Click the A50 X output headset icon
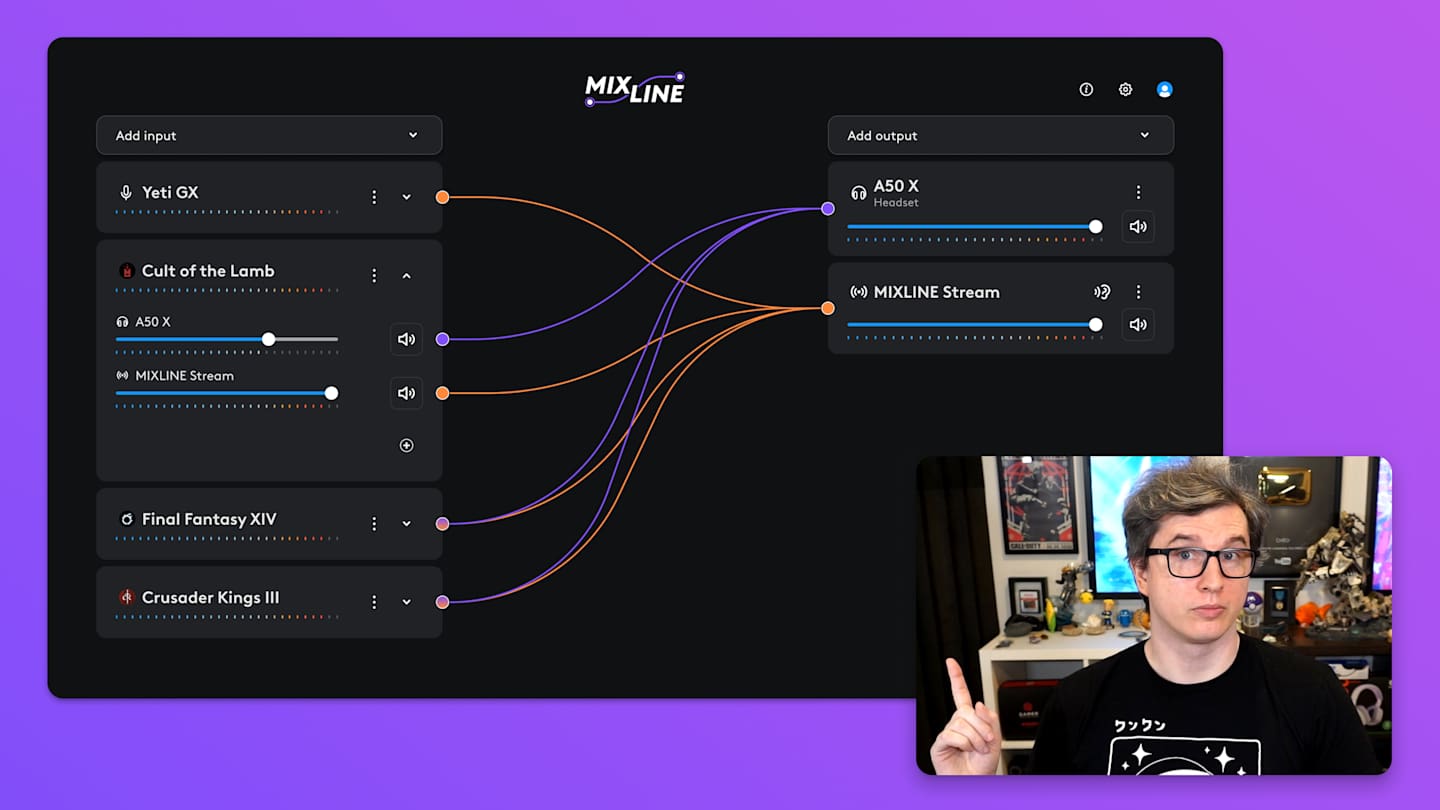Viewport: 1440px width, 810px height. tap(858, 192)
